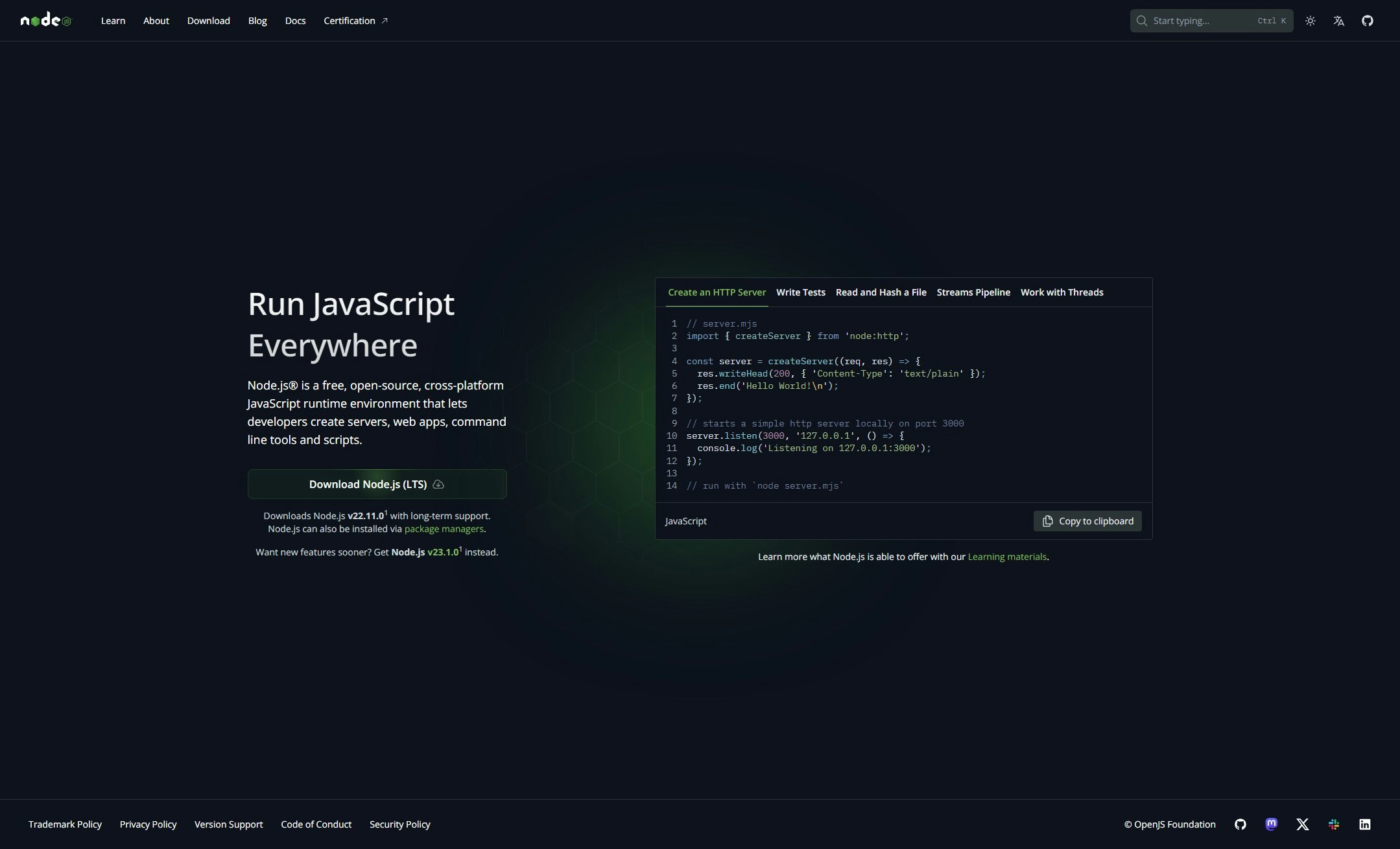1400x849 pixels.
Task: Open the Work with Threads tab
Action: [x=1062, y=292]
